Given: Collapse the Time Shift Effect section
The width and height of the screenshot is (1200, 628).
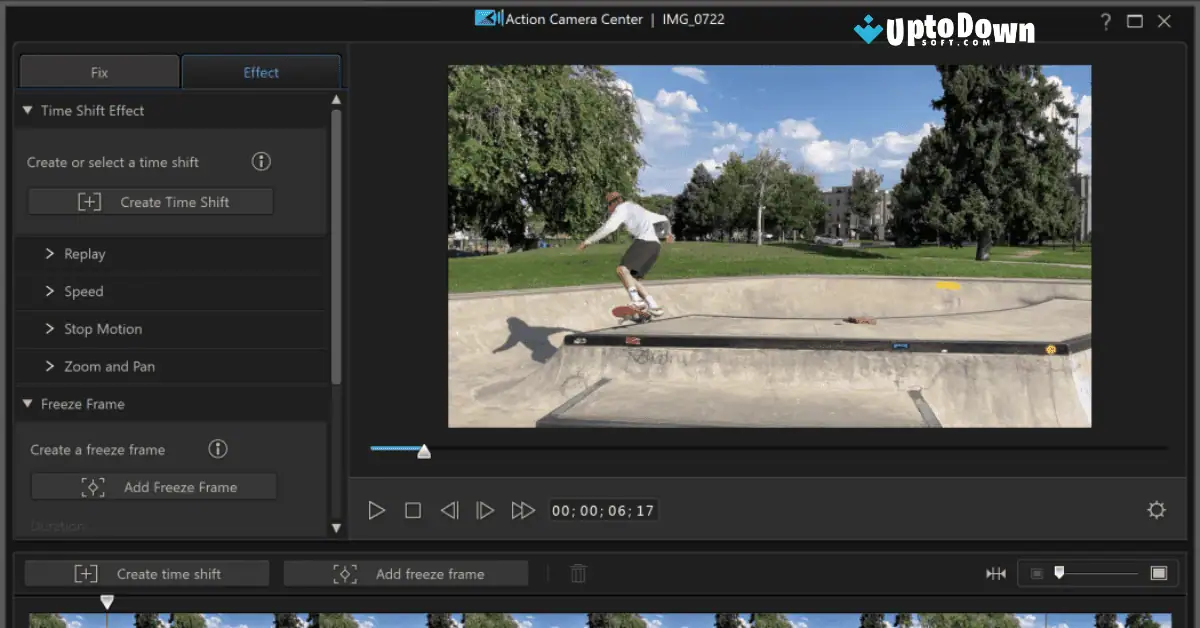Looking at the screenshot, I should point(28,111).
